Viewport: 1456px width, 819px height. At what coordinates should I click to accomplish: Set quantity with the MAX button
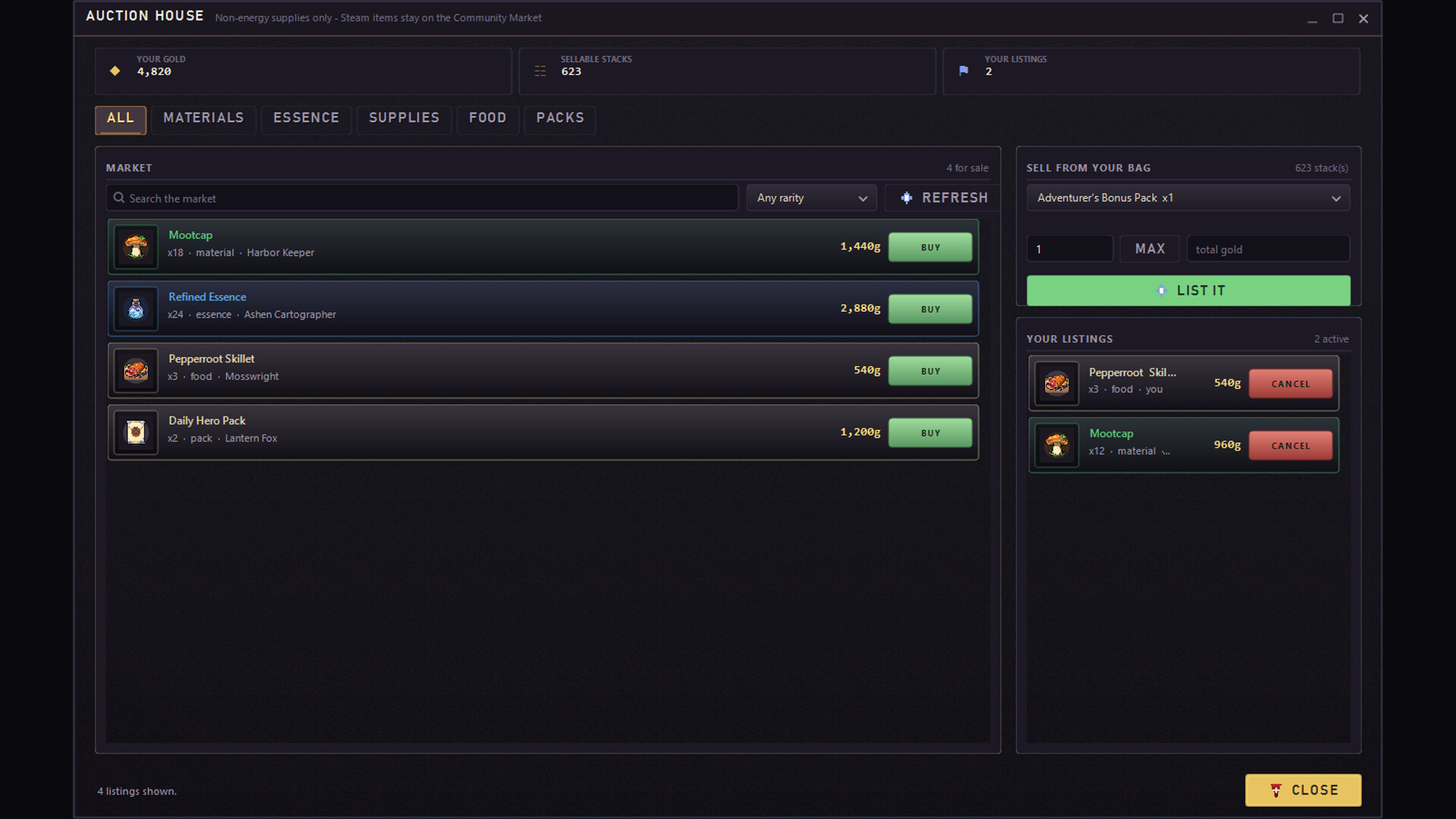point(1150,249)
